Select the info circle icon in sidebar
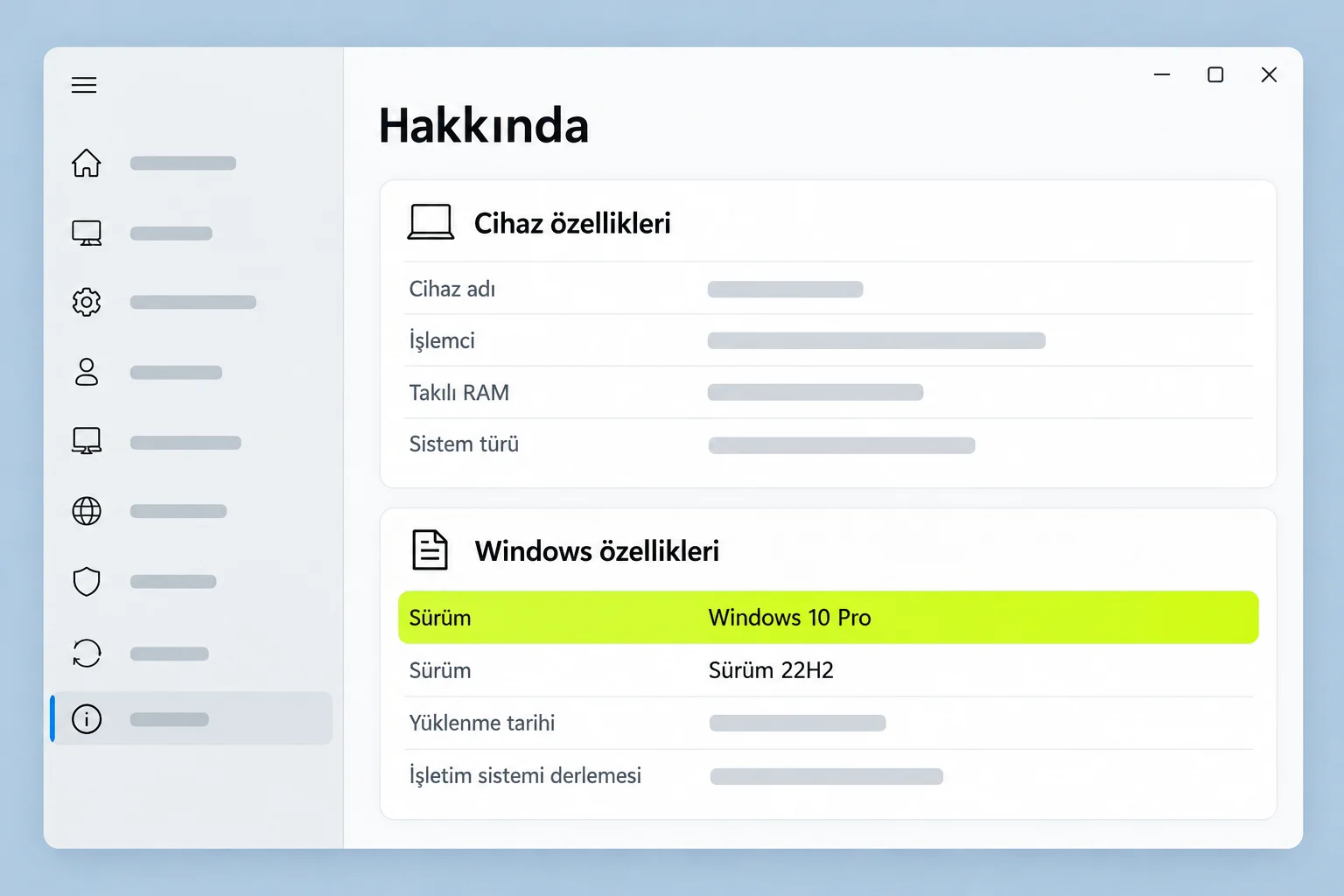1344x896 pixels. tap(87, 719)
